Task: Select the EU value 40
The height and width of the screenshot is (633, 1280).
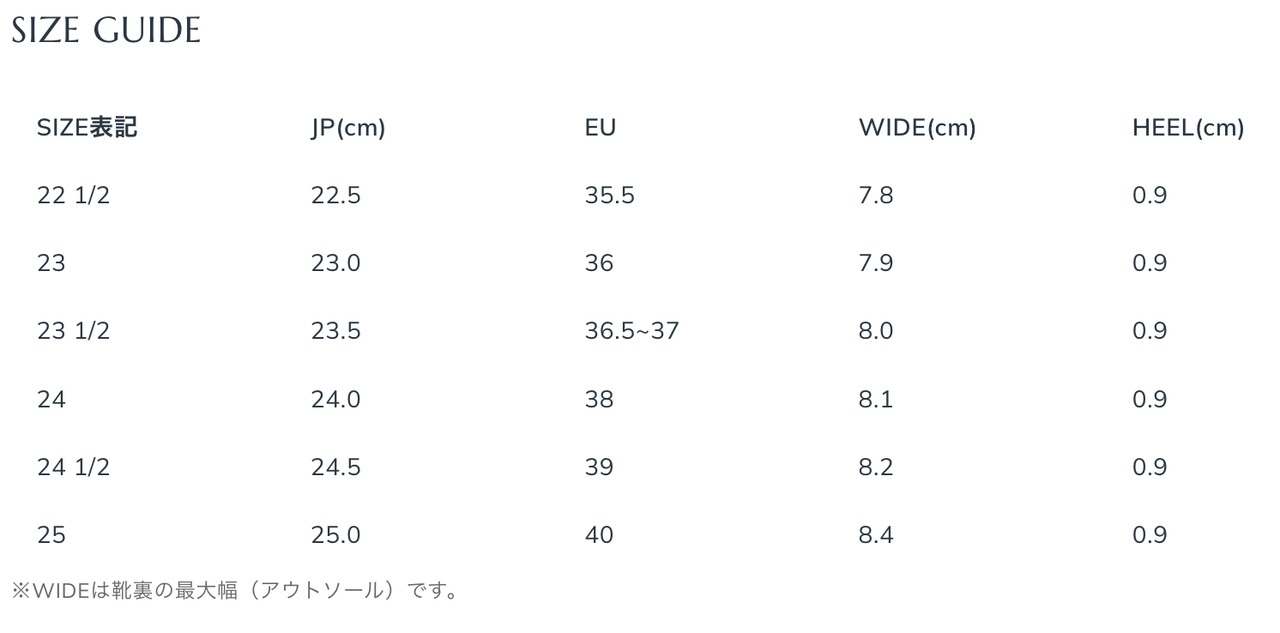Action: (x=599, y=535)
